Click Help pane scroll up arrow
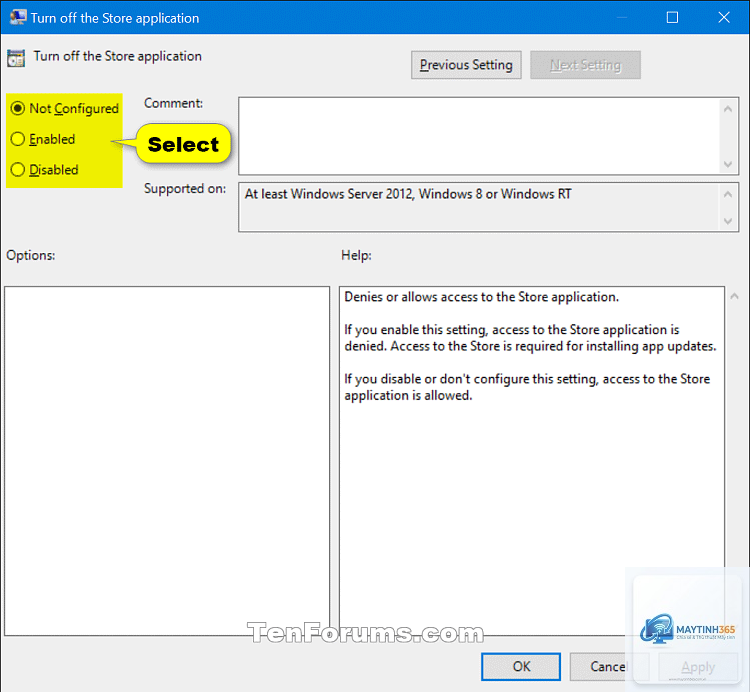The width and height of the screenshot is (750, 692). (735, 297)
